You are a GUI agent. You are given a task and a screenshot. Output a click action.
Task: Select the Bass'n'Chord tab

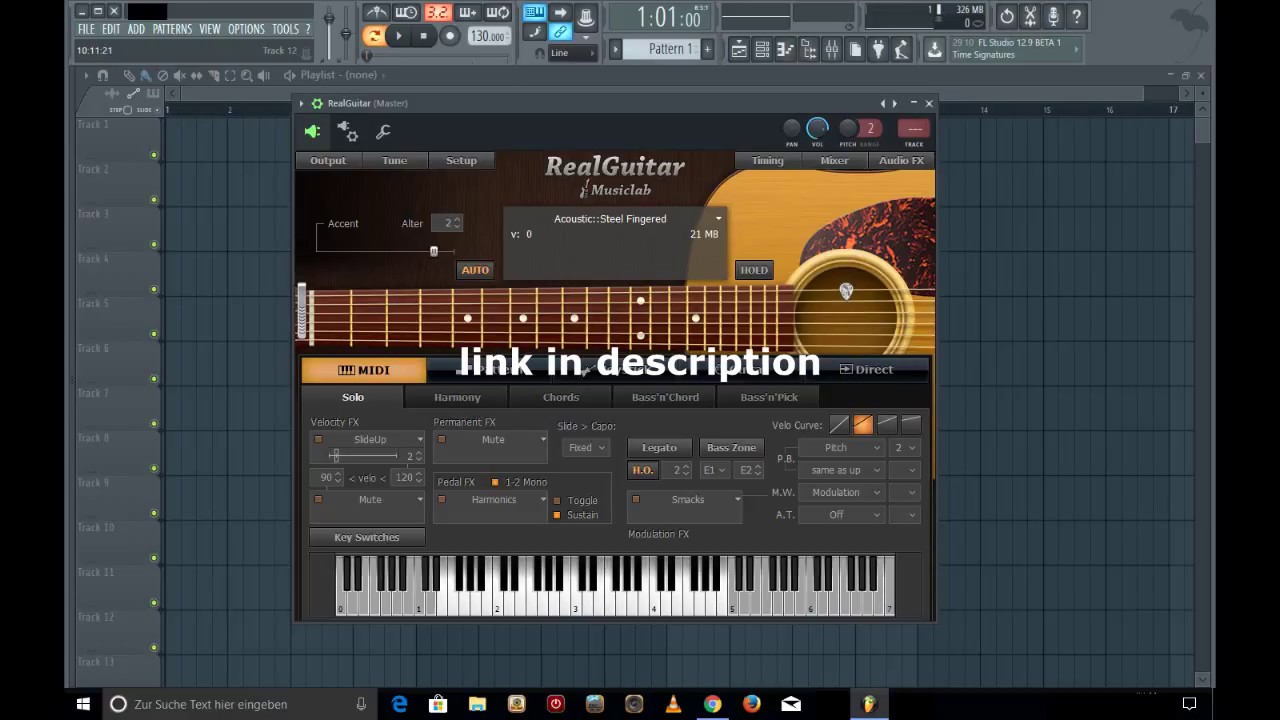tap(665, 397)
